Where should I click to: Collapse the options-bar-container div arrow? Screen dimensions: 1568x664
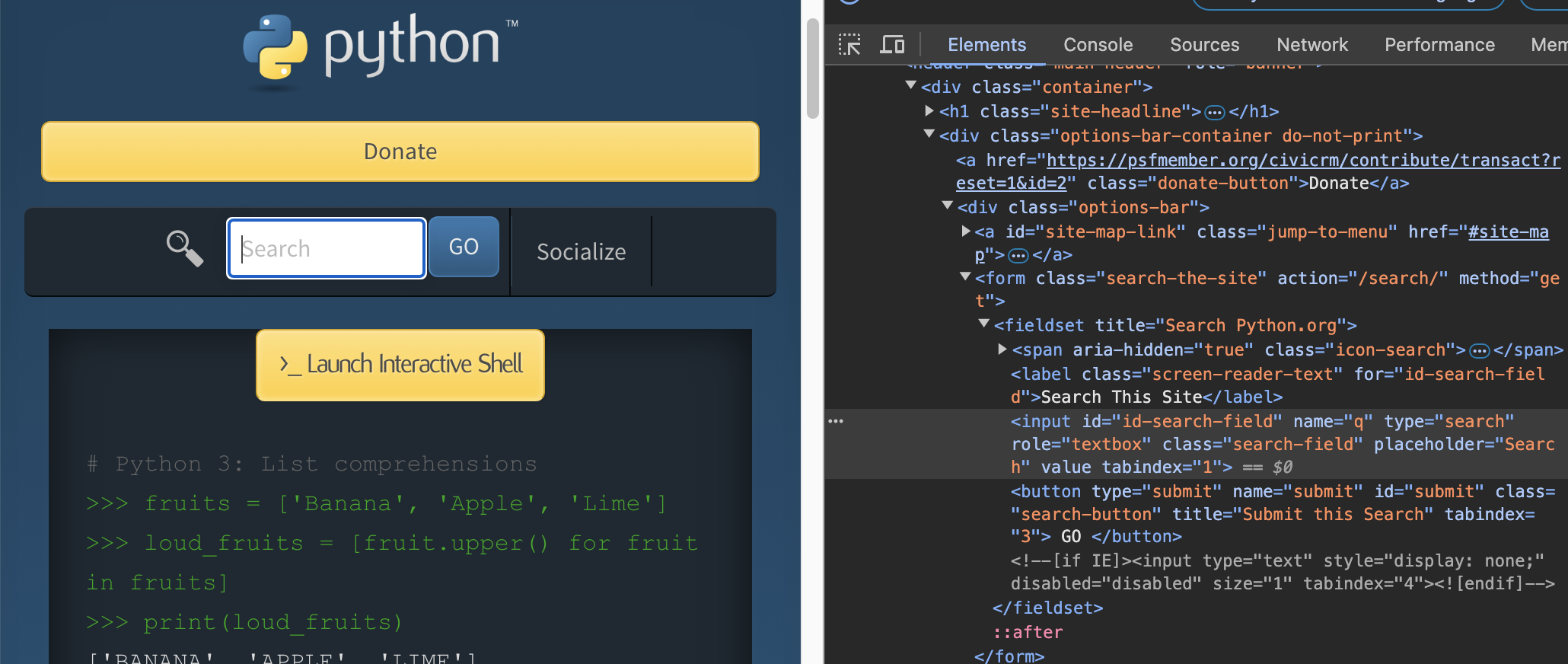click(x=929, y=135)
